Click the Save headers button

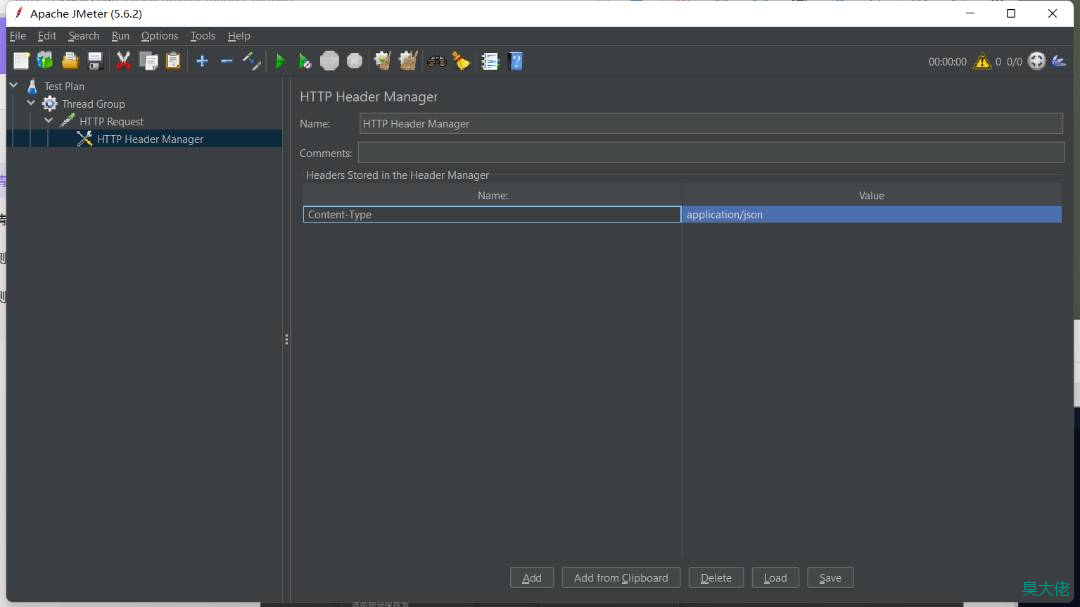(831, 578)
